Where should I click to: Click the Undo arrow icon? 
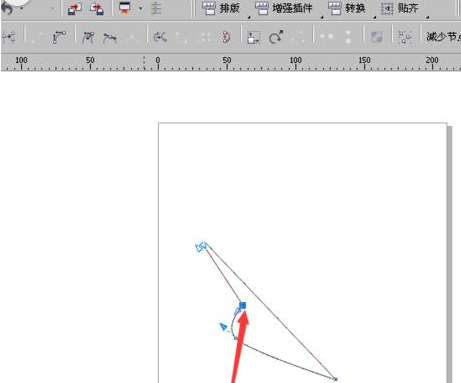coord(7,8)
